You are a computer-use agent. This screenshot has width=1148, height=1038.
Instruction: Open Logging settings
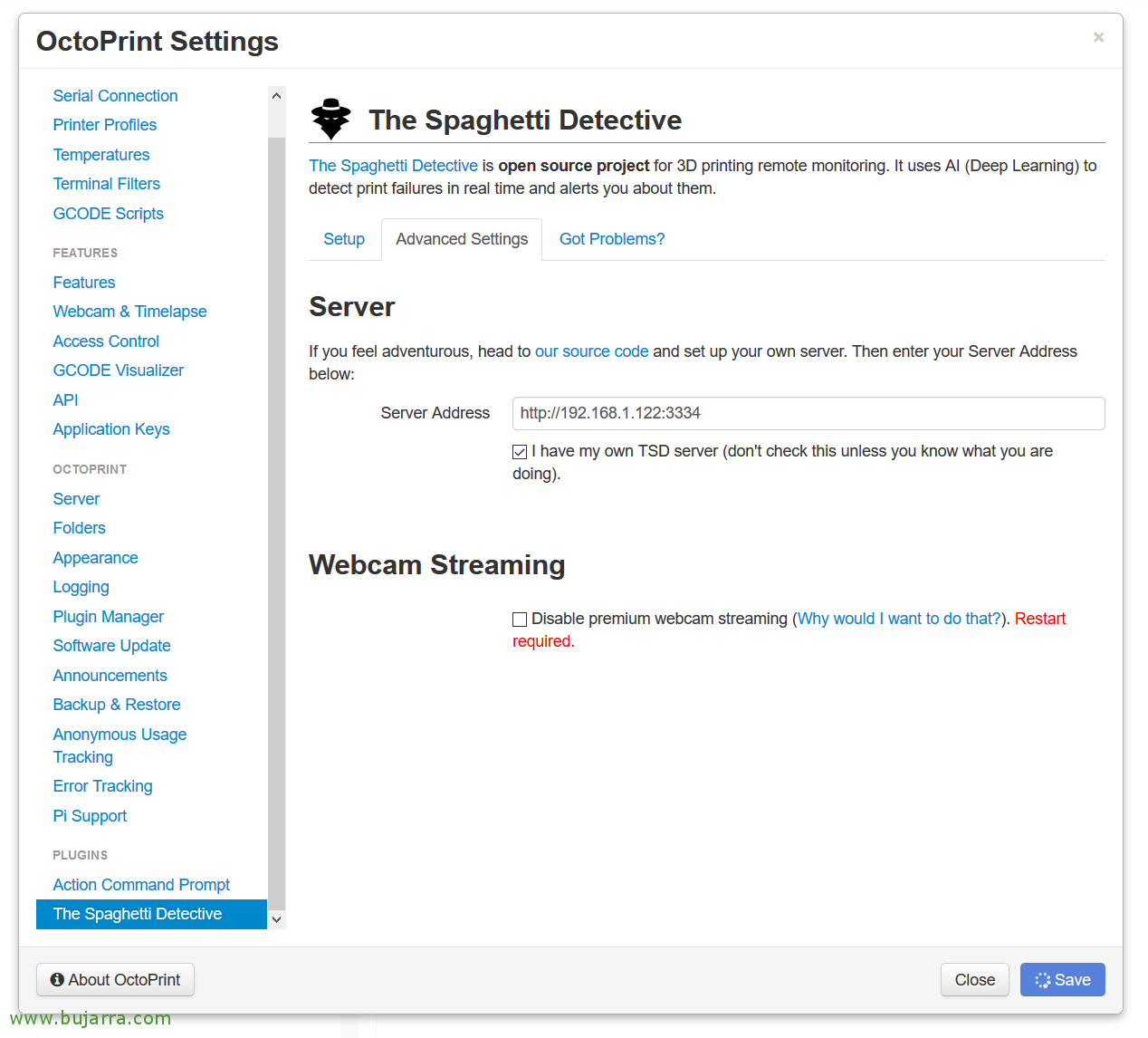tap(81, 587)
